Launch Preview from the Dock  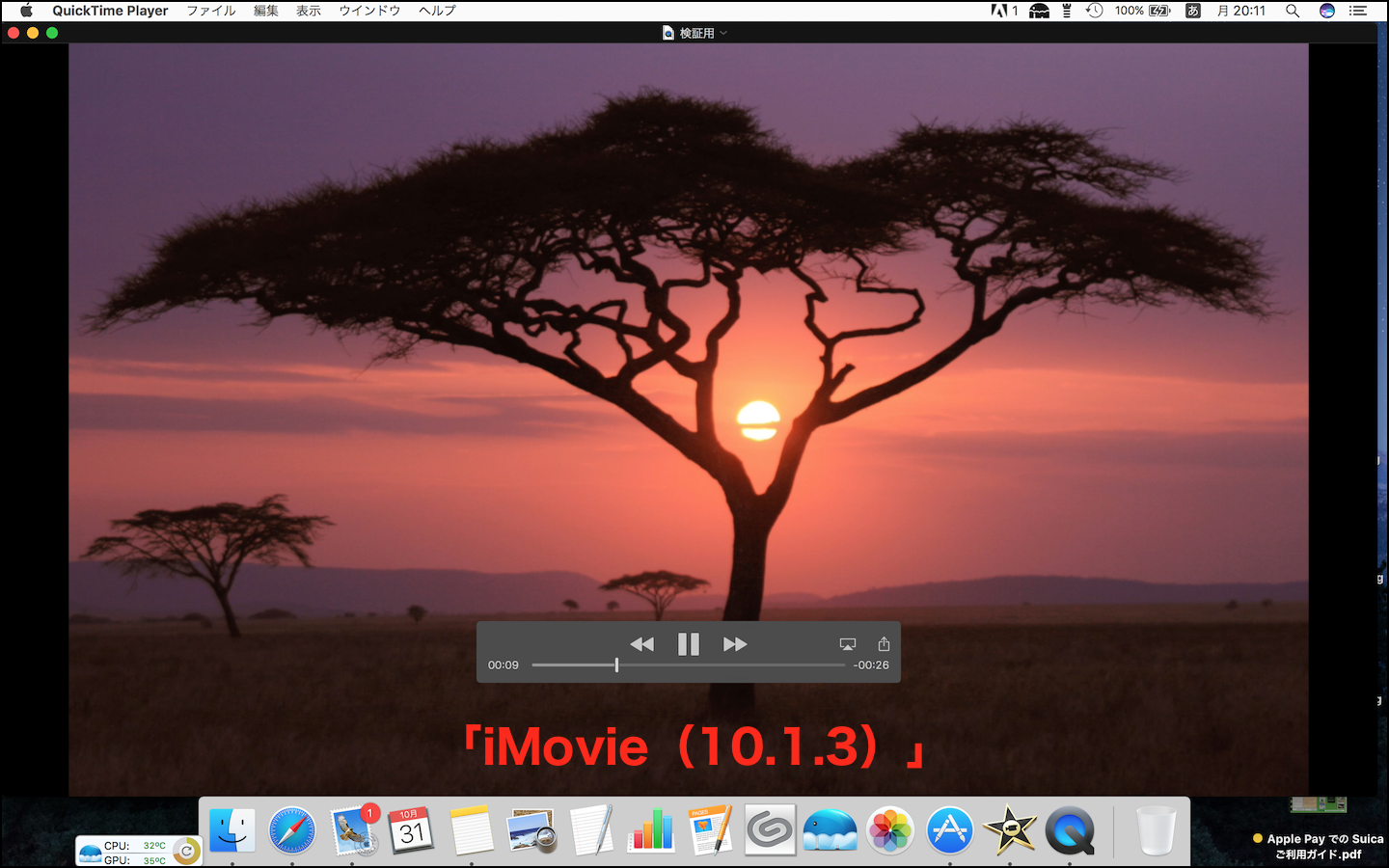pos(531,830)
